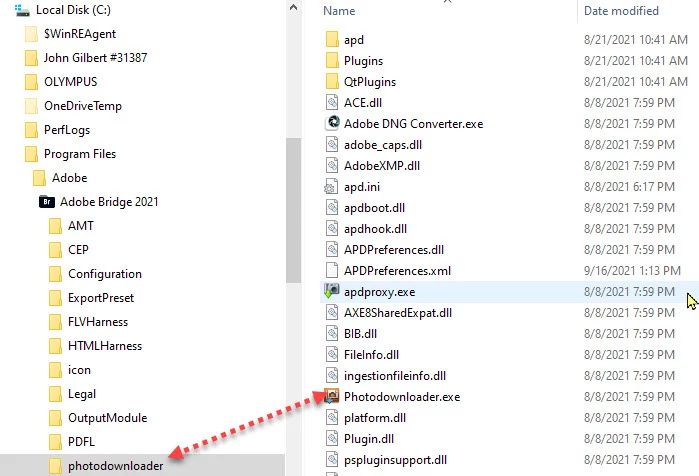Select the Plugins folder icon

[332, 61]
